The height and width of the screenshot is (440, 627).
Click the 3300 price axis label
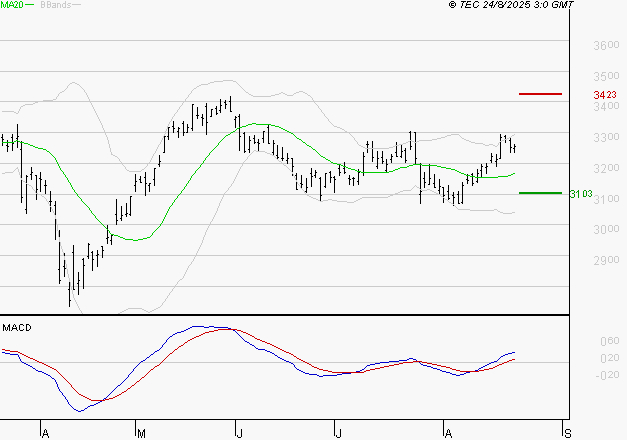point(606,138)
